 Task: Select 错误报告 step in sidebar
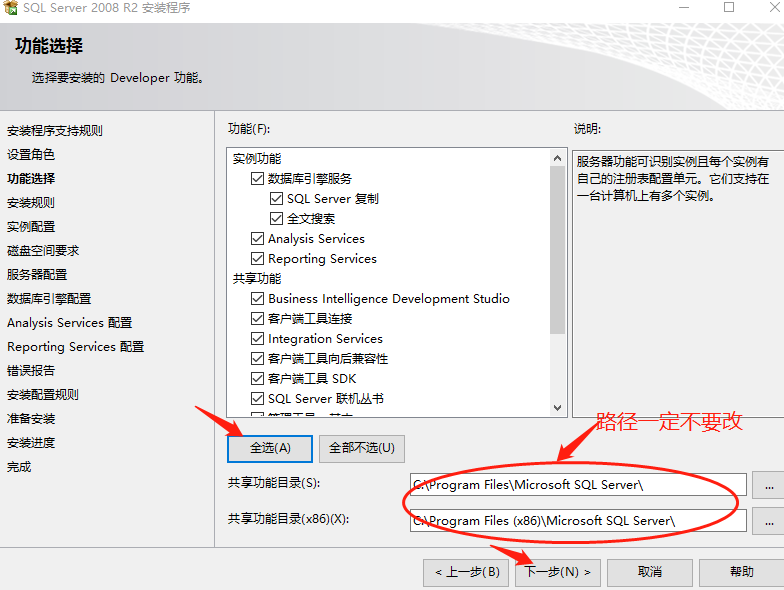30,371
